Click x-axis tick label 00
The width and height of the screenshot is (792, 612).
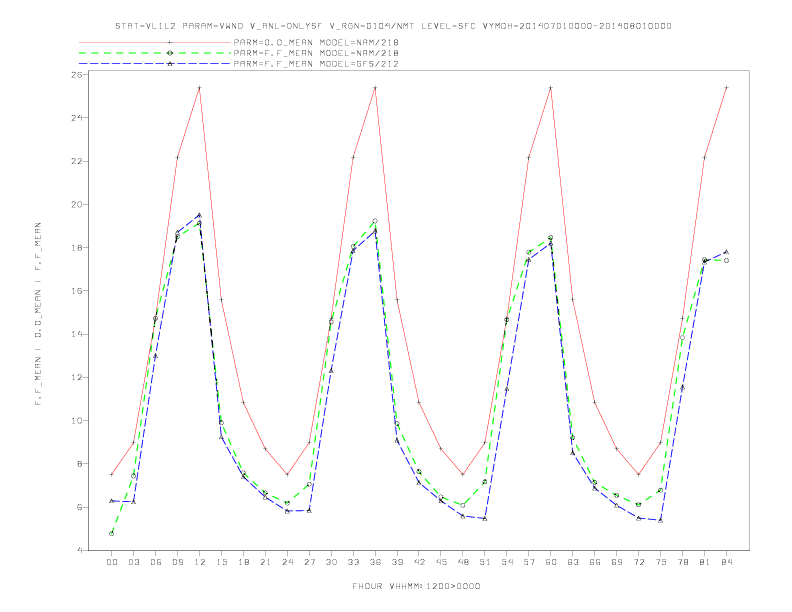[x=112, y=562]
